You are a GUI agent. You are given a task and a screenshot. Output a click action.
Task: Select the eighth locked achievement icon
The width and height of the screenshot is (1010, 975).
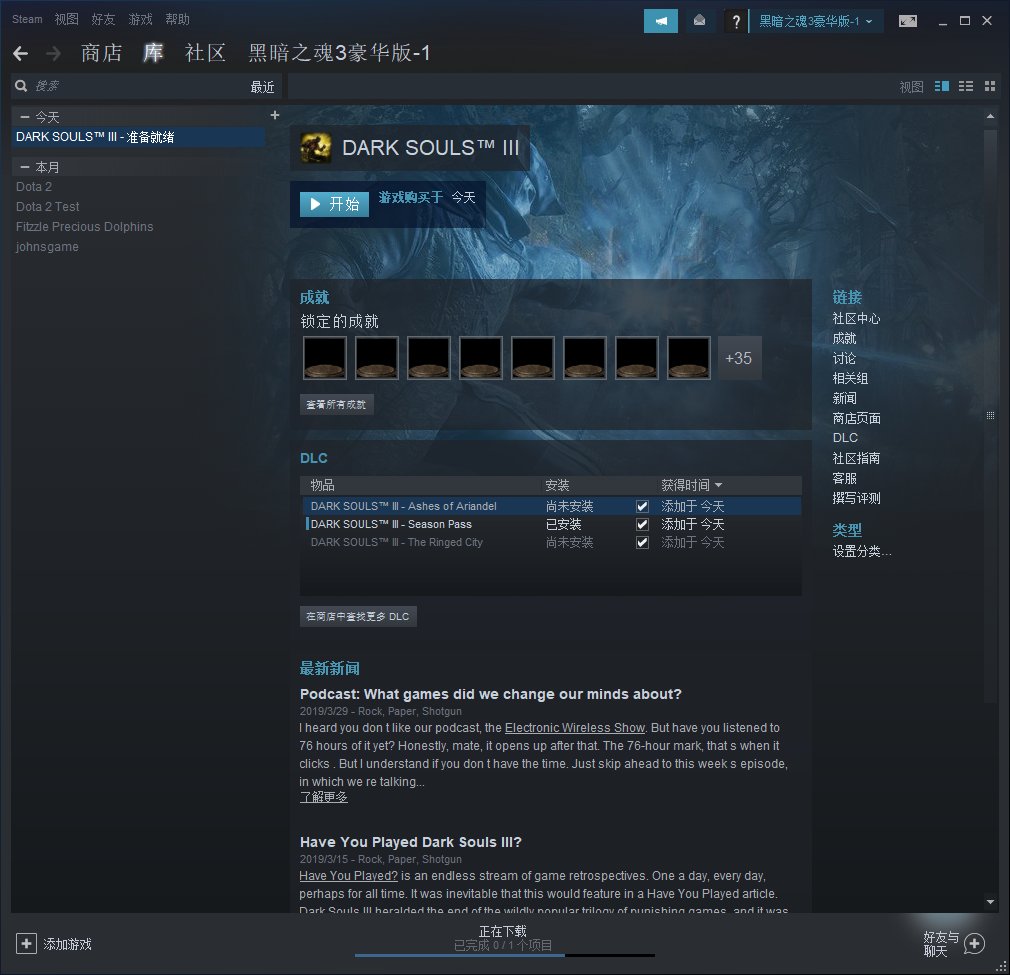tap(689, 358)
